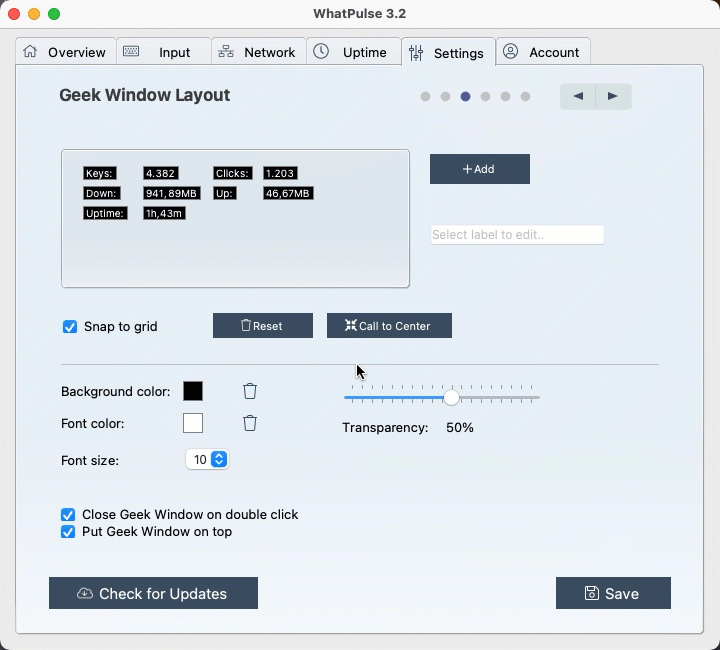The width and height of the screenshot is (720, 650).
Task: Open the Uptime tab with clock icon
Action: point(351,52)
